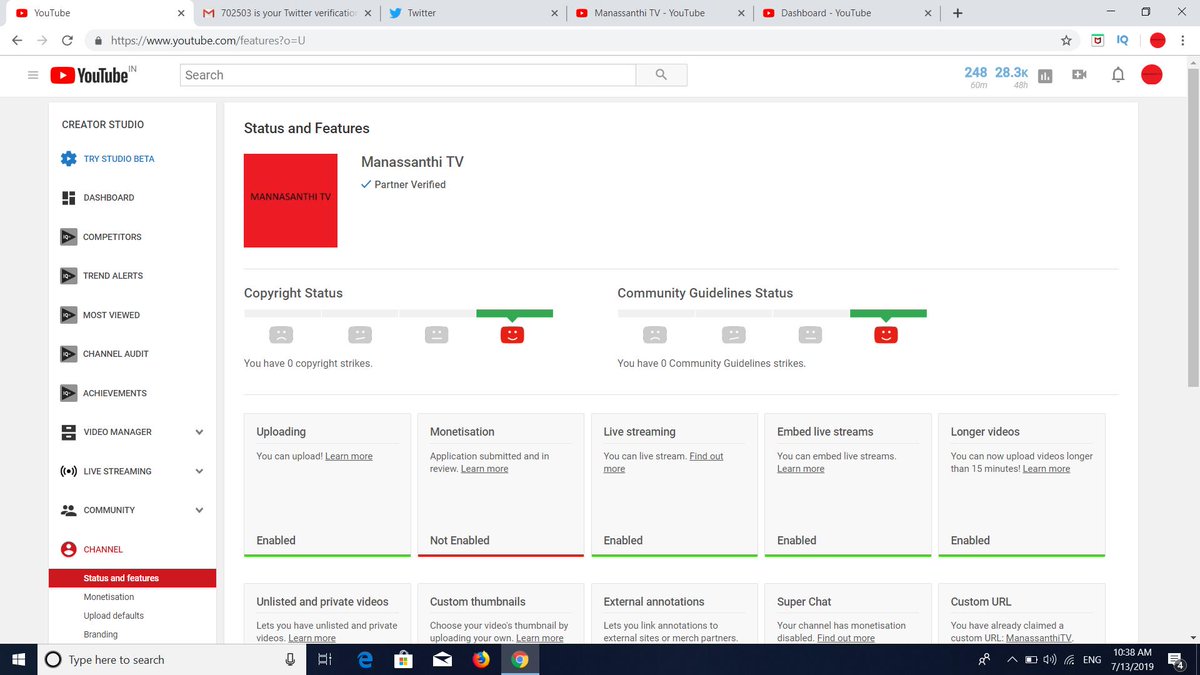This screenshot has height=675, width=1200.
Task: Click the Copyright Status green progress bar
Action: tap(514, 313)
